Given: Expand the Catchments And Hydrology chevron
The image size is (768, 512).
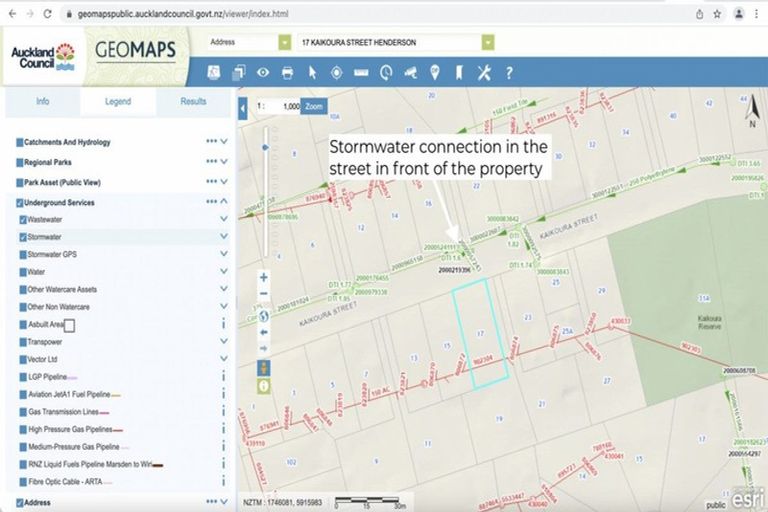Looking at the screenshot, I should [224, 142].
